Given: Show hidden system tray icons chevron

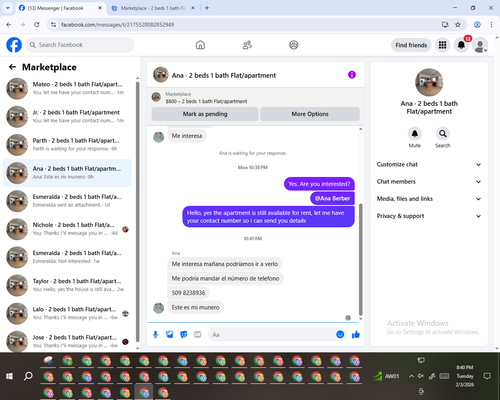Looking at the screenshot, I should click(412, 376).
